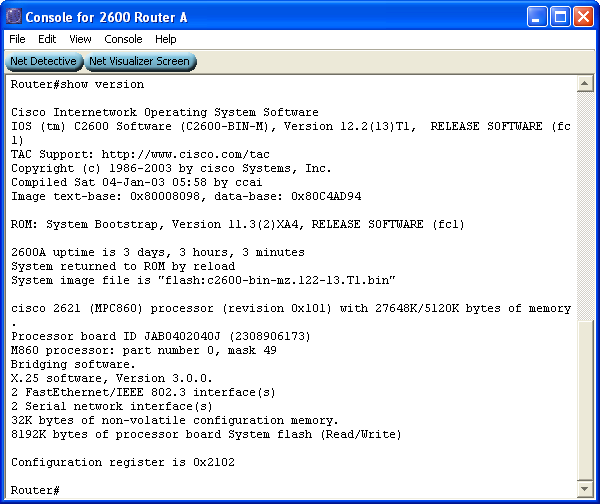Switch to Net Visualizer Screen

point(140,61)
